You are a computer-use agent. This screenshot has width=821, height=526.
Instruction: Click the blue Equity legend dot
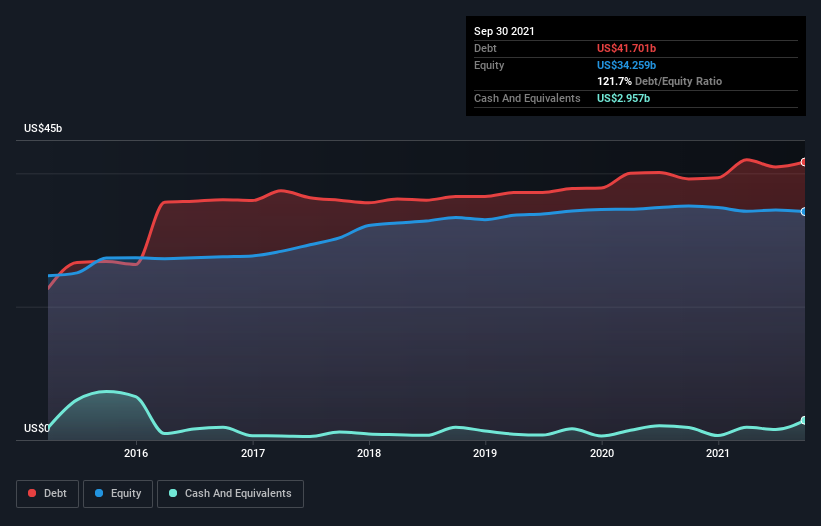(99, 493)
